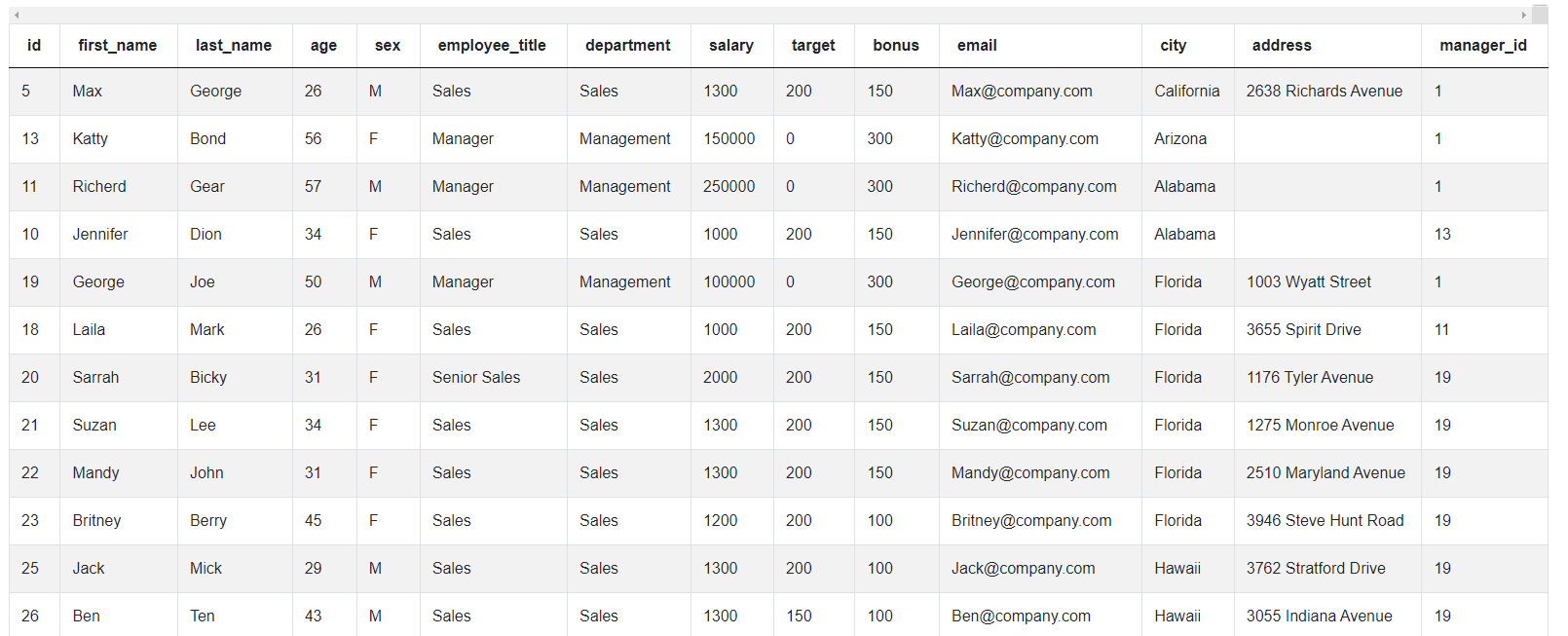Select address 3655 Spirit Drive
Screen dimensions: 1568x636
pos(1327,330)
